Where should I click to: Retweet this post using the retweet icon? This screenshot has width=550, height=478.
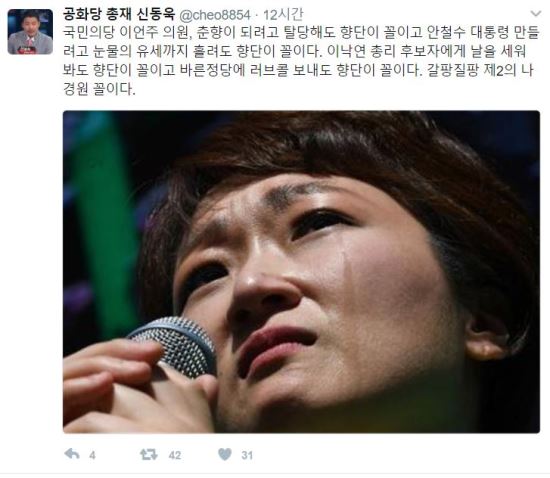(149, 455)
